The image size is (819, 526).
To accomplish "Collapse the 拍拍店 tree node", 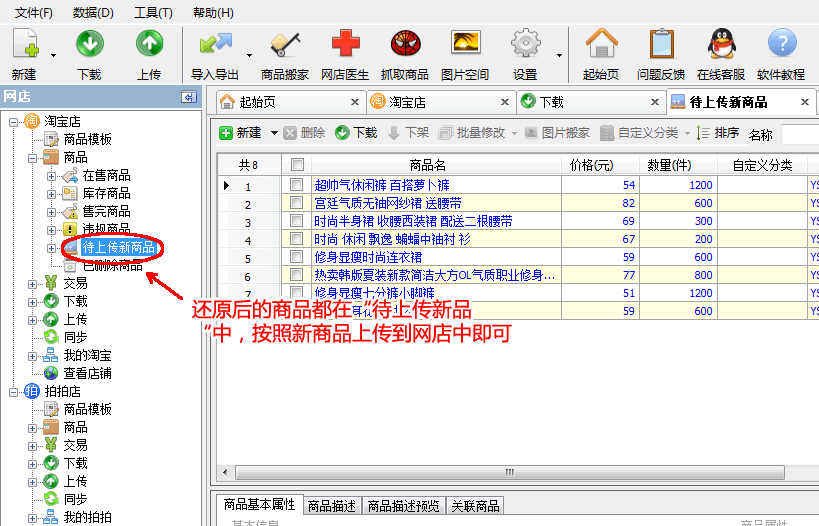I will 14,392.
